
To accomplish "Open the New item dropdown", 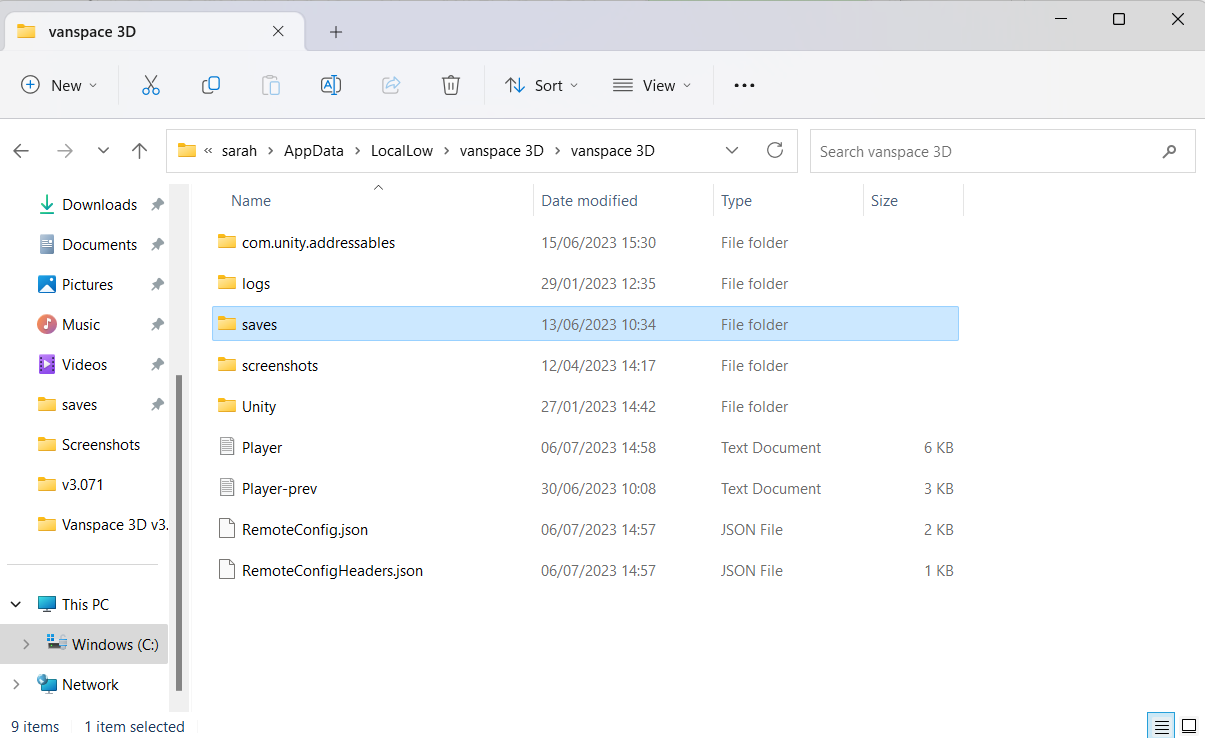I will [59, 85].
